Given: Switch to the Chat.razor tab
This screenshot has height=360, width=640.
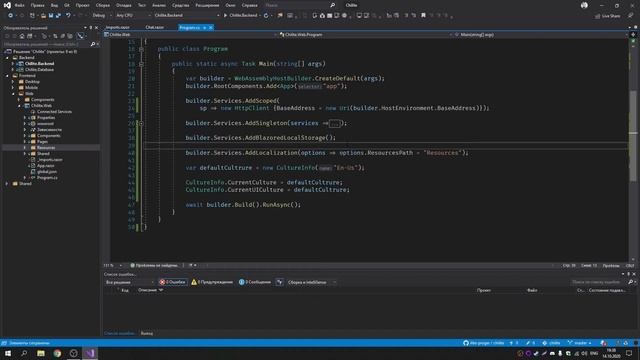Looking at the screenshot, I should (154, 27).
